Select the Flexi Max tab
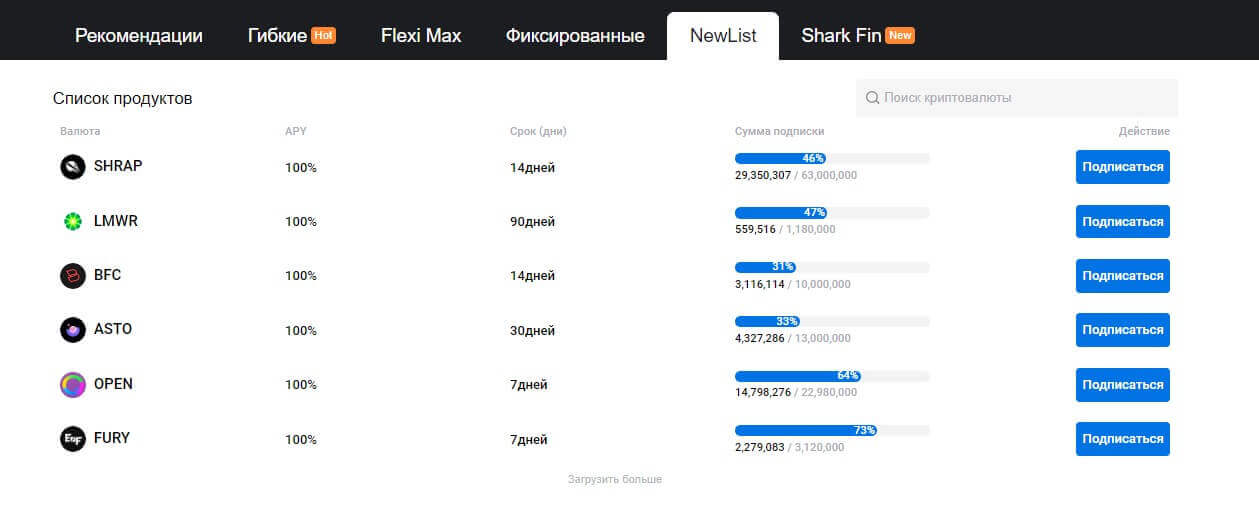This screenshot has height=522, width=1259. (421, 36)
